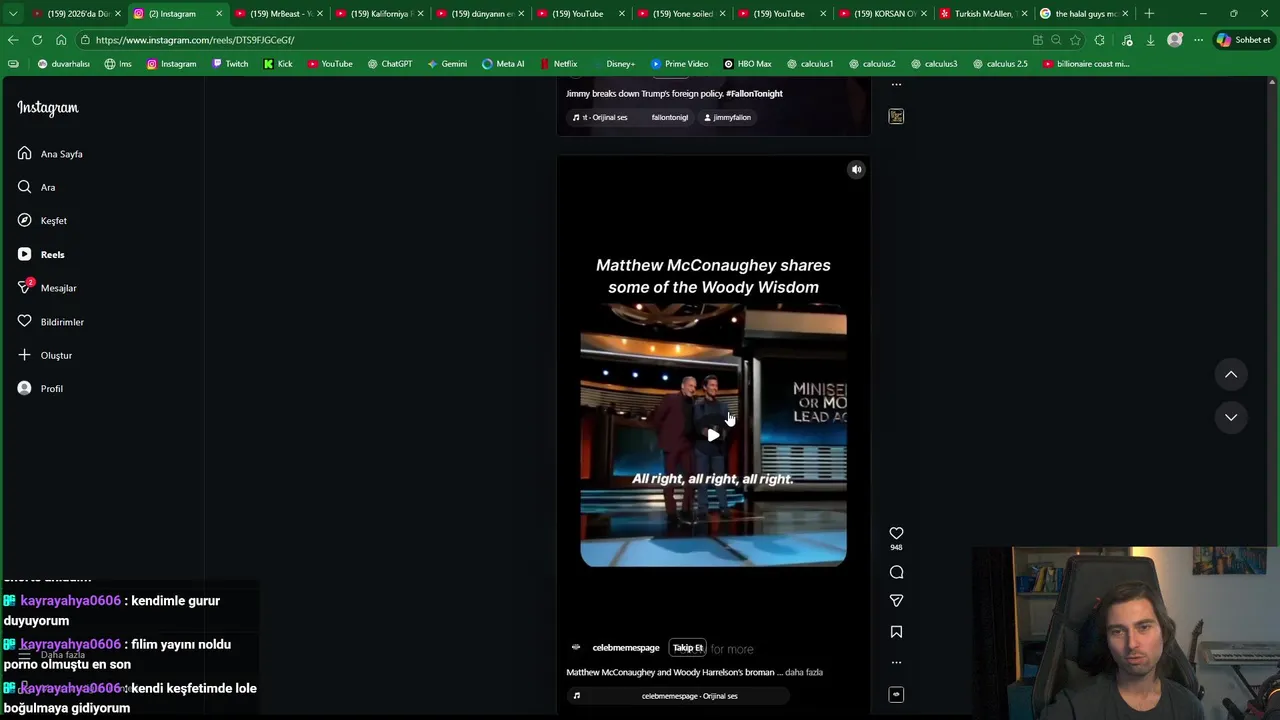
Task: Open Netflix bookmark
Action: click(x=558, y=64)
